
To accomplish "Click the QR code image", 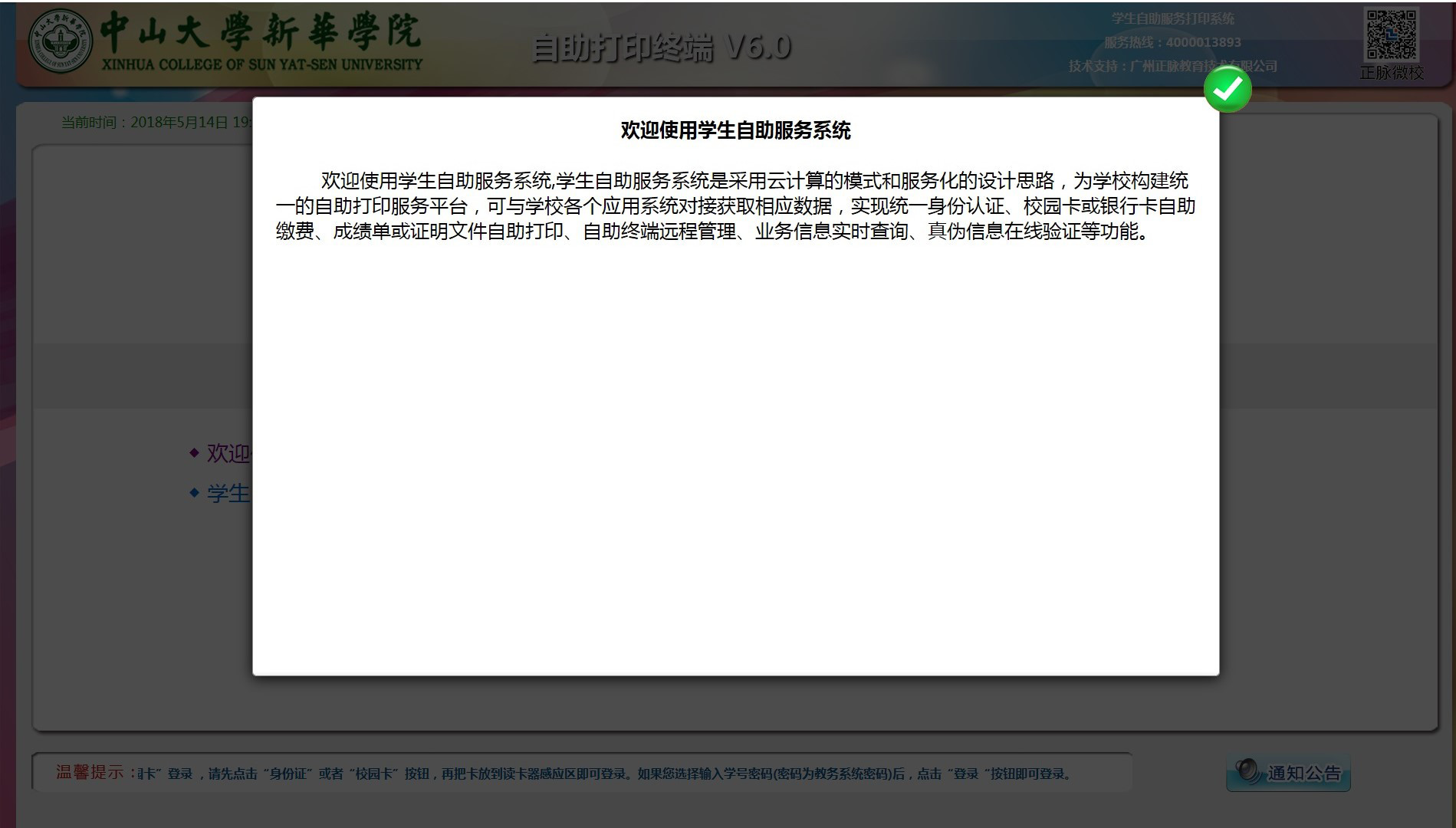I will tap(1391, 34).
